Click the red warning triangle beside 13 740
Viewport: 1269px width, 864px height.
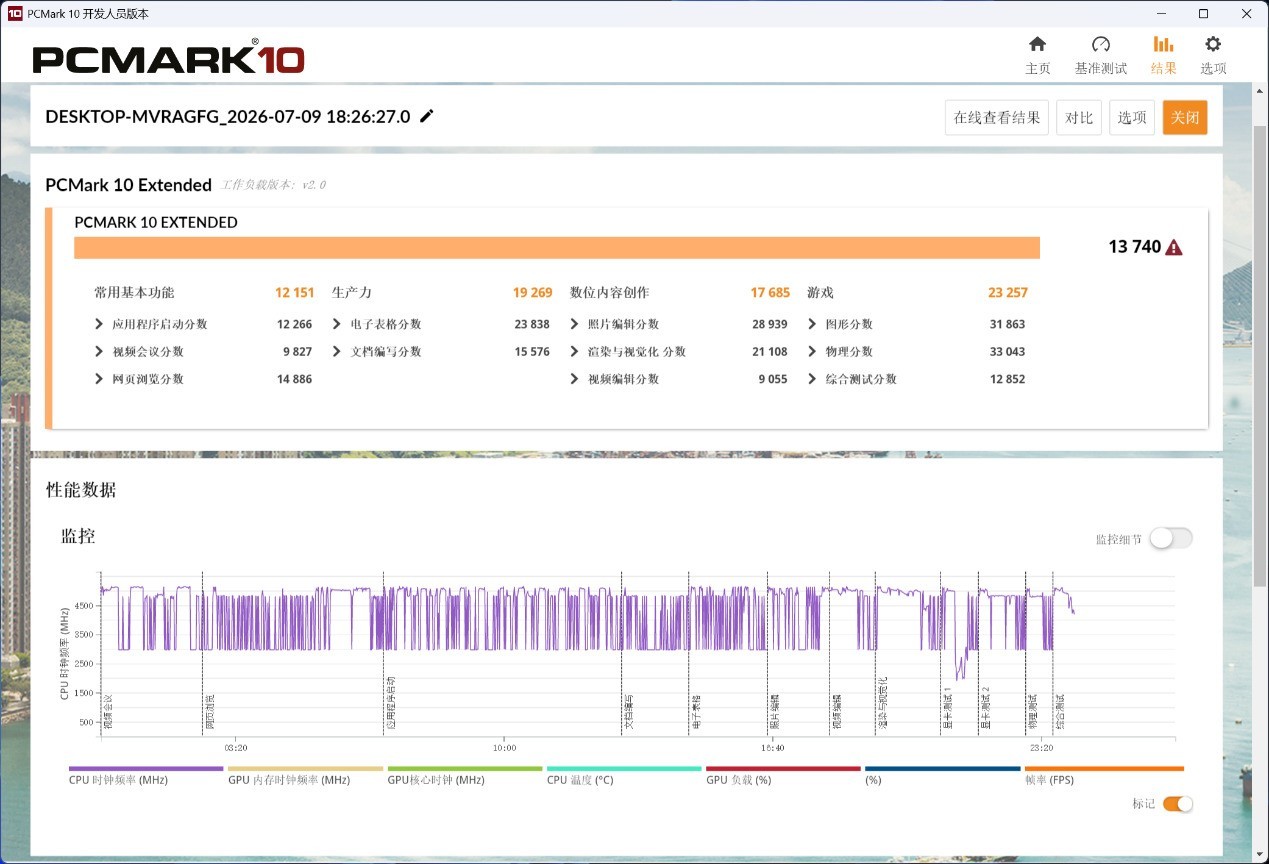click(x=1174, y=247)
